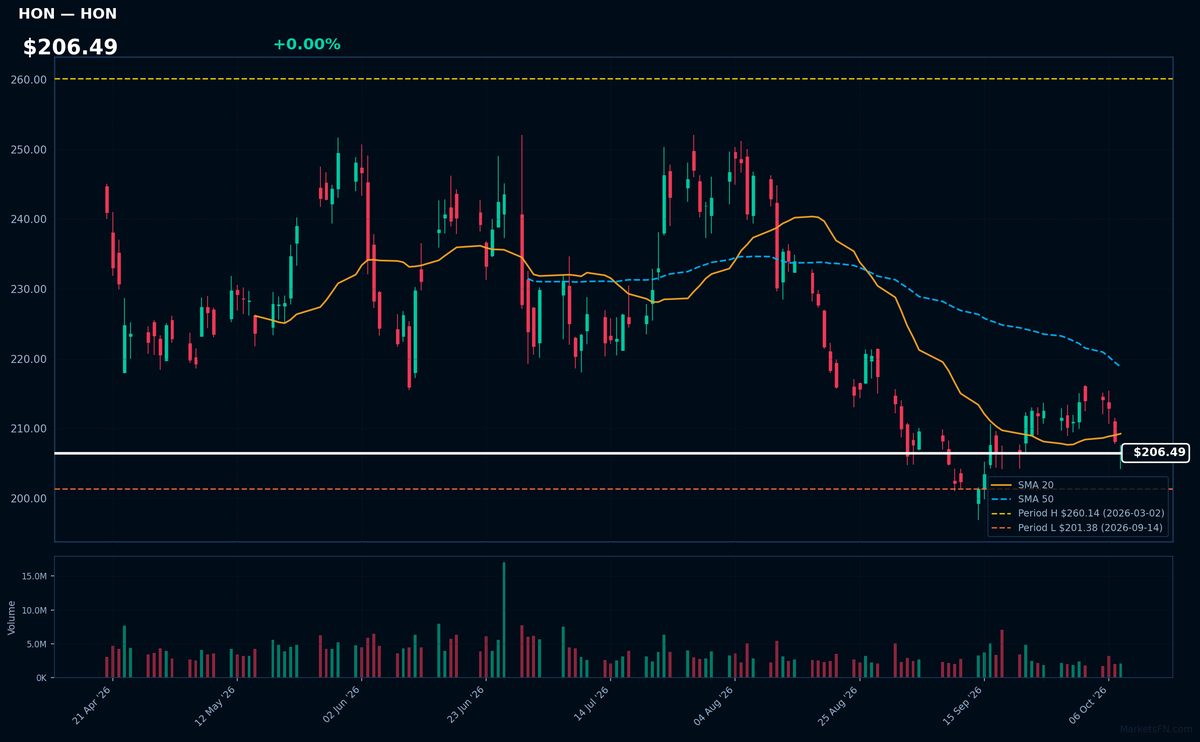Select the SMA 20 legend entry
The image size is (1200, 742).
click(1034, 485)
